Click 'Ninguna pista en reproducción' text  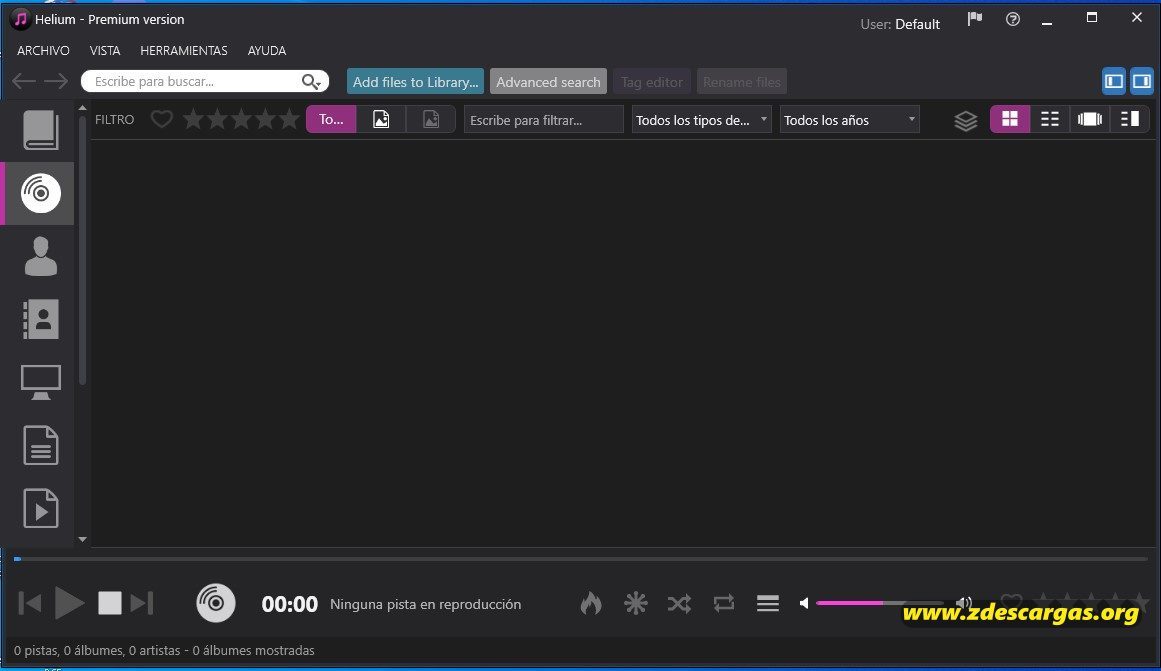(425, 604)
